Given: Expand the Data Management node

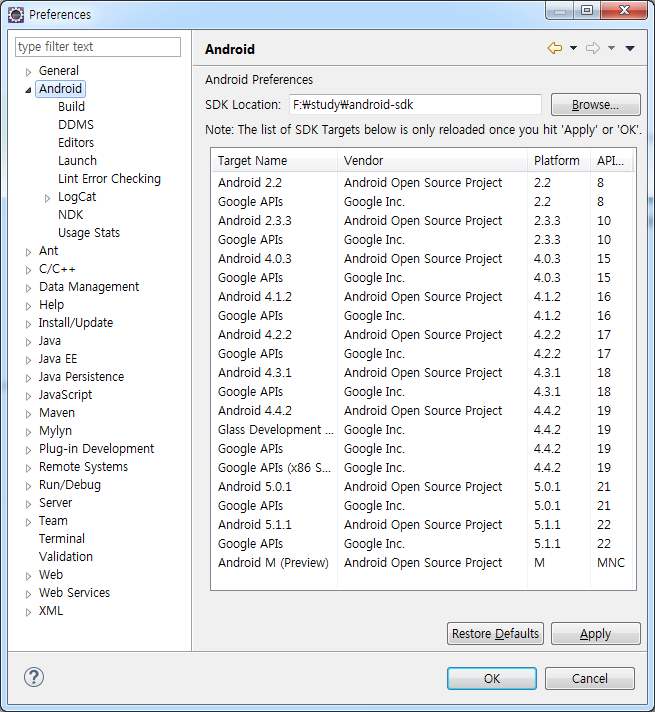Looking at the screenshot, I should pos(28,288).
